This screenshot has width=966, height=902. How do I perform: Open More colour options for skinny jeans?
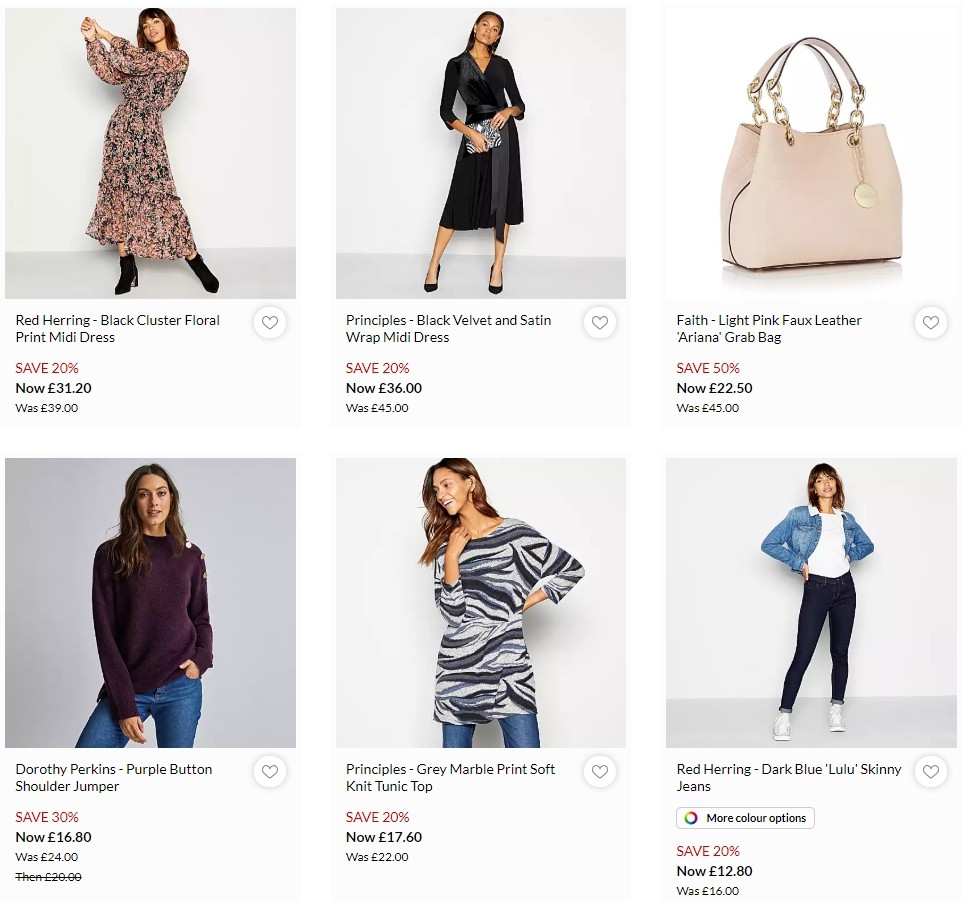point(745,818)
